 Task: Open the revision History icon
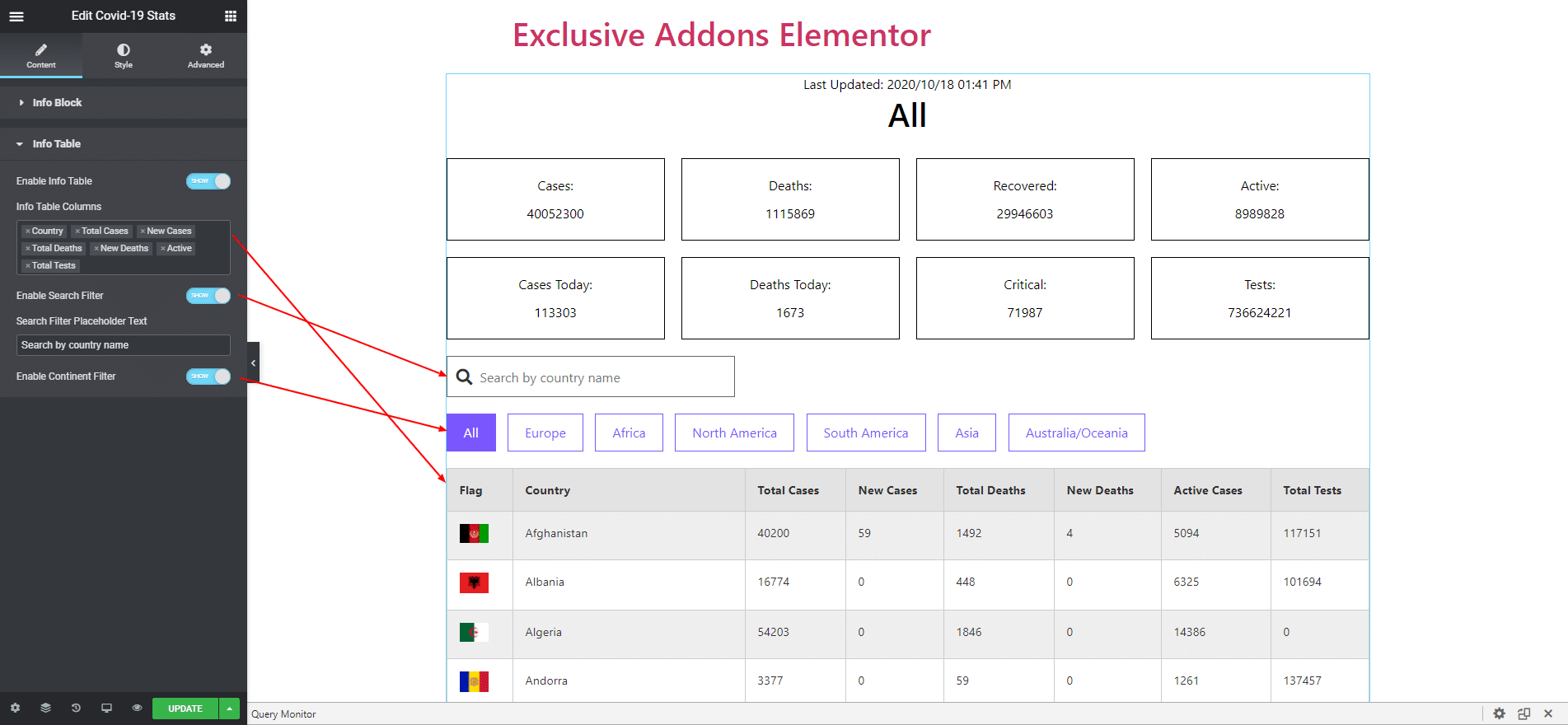pos(76,708)
